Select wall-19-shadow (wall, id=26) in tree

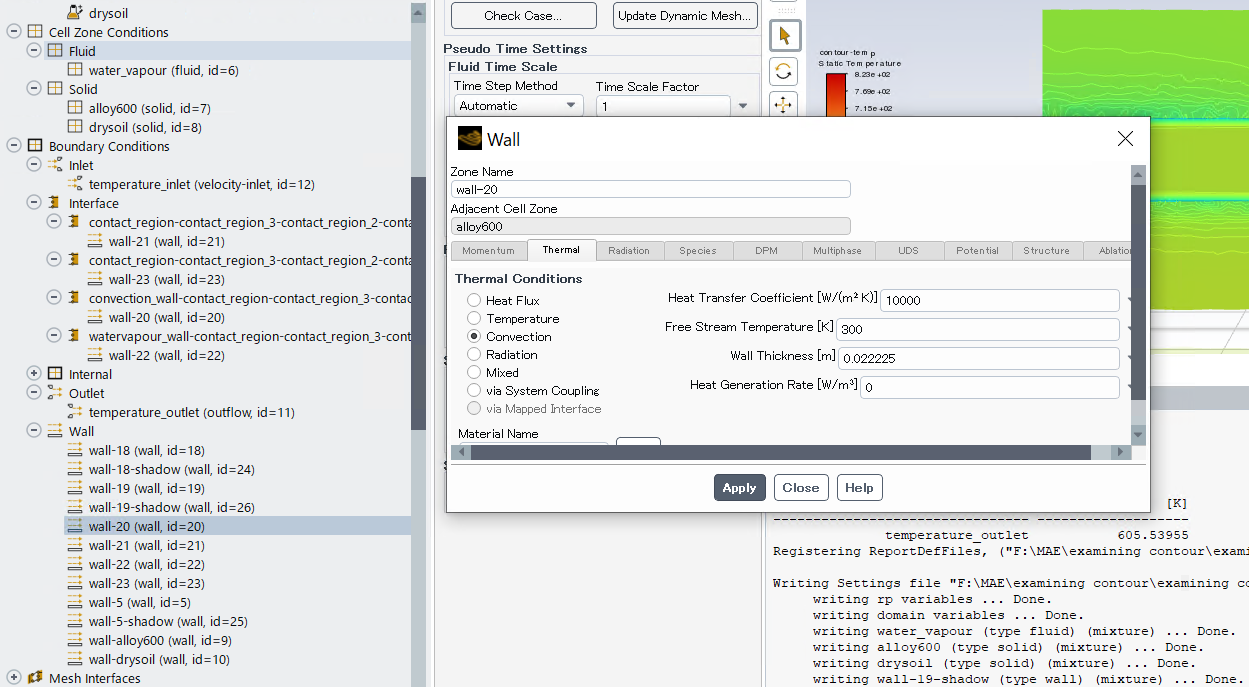172,507
